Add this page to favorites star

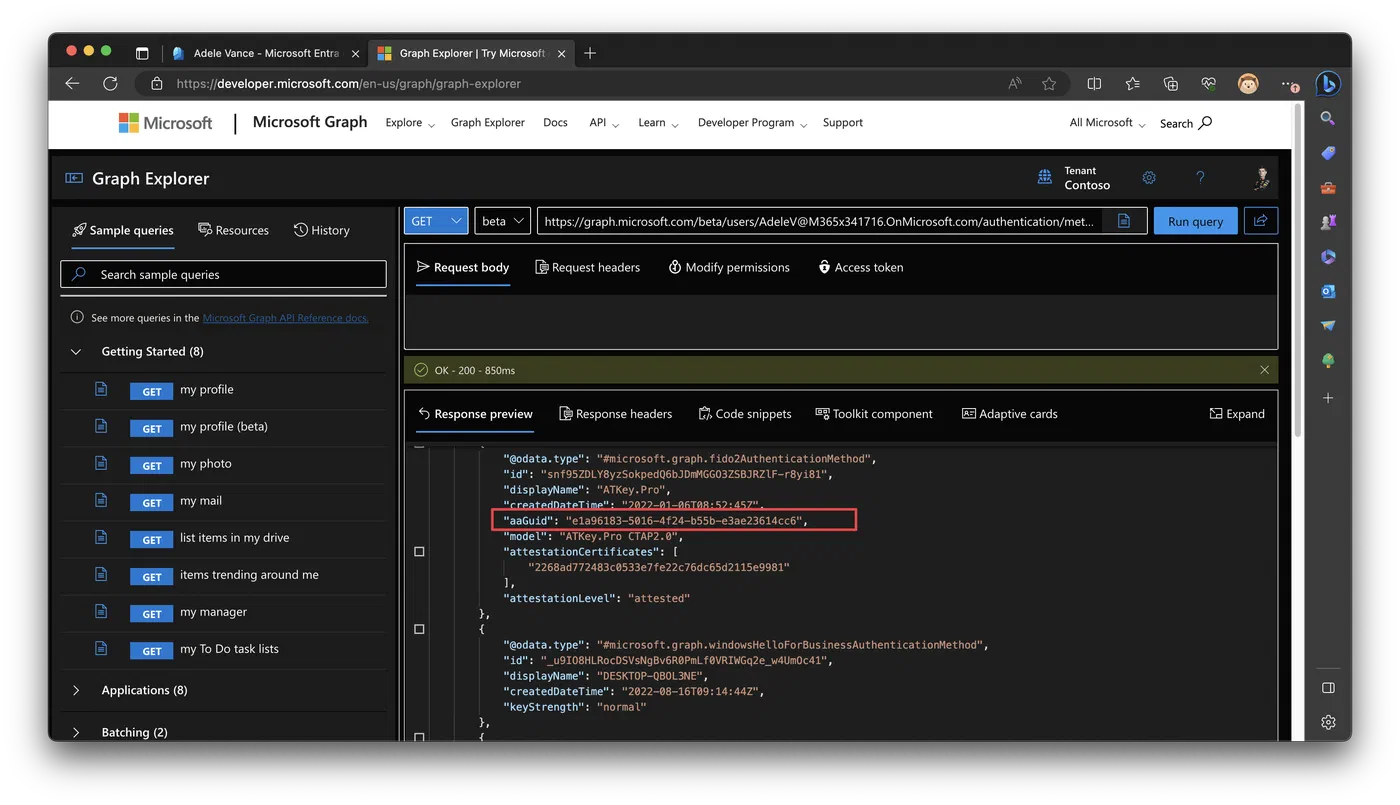1049,84
